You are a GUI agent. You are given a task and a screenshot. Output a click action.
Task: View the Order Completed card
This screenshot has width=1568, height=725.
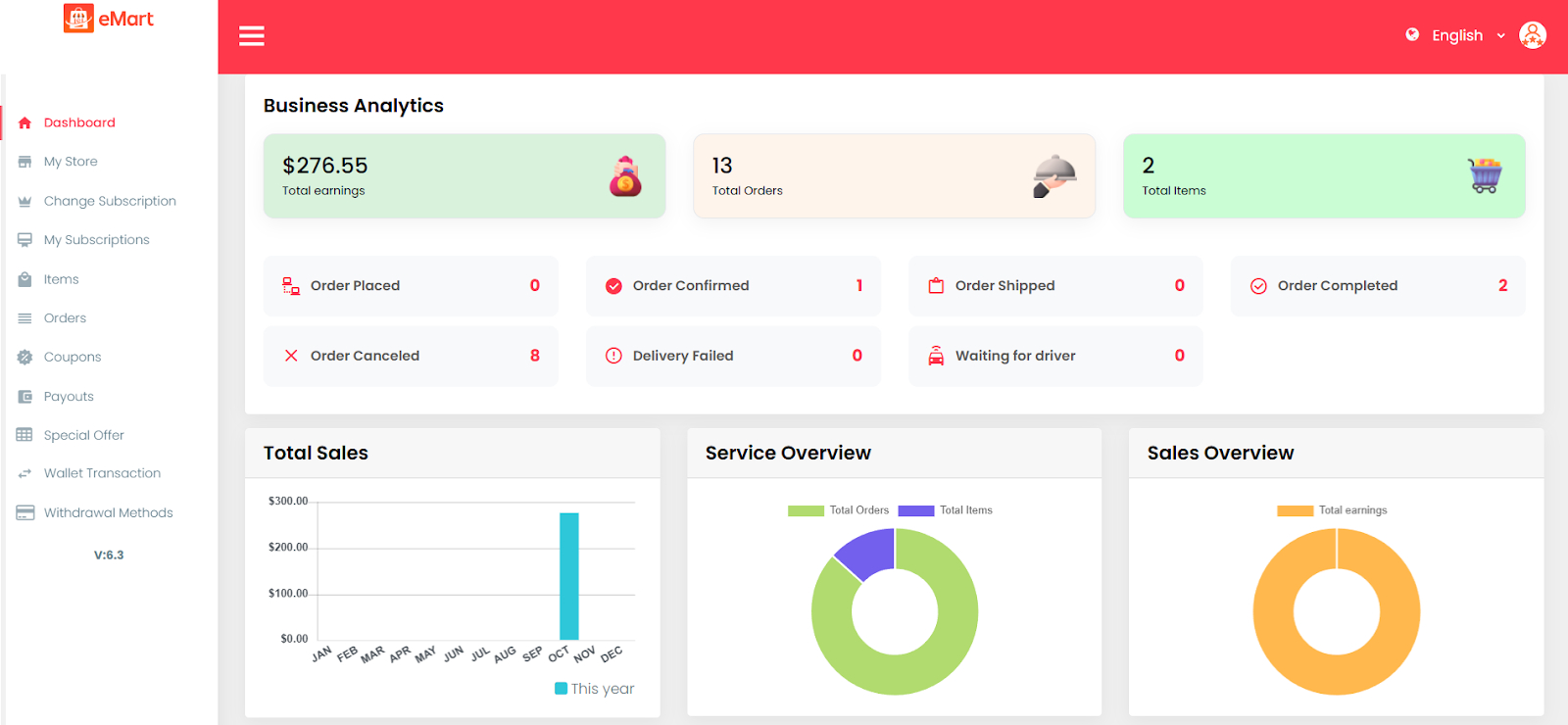click(x=1377, y=286)
